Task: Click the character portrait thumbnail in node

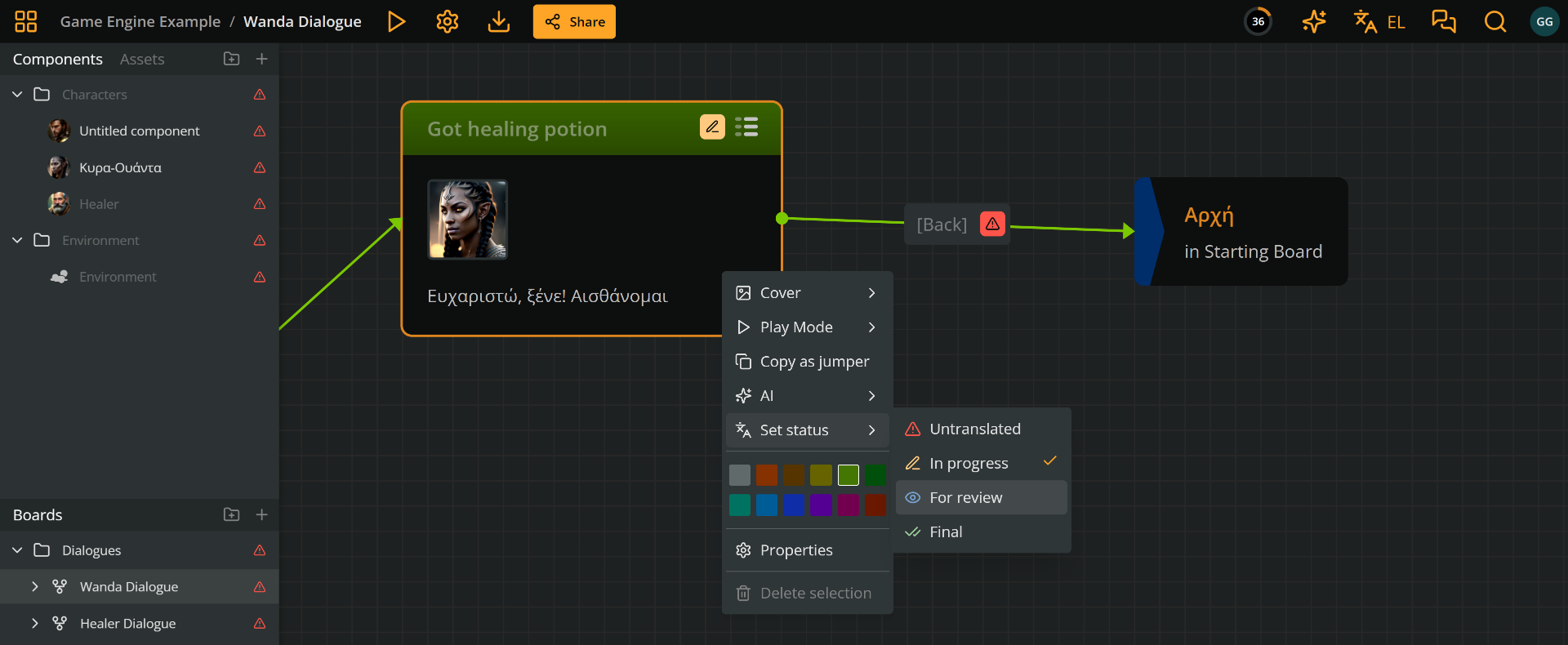Action: [467, 220]
